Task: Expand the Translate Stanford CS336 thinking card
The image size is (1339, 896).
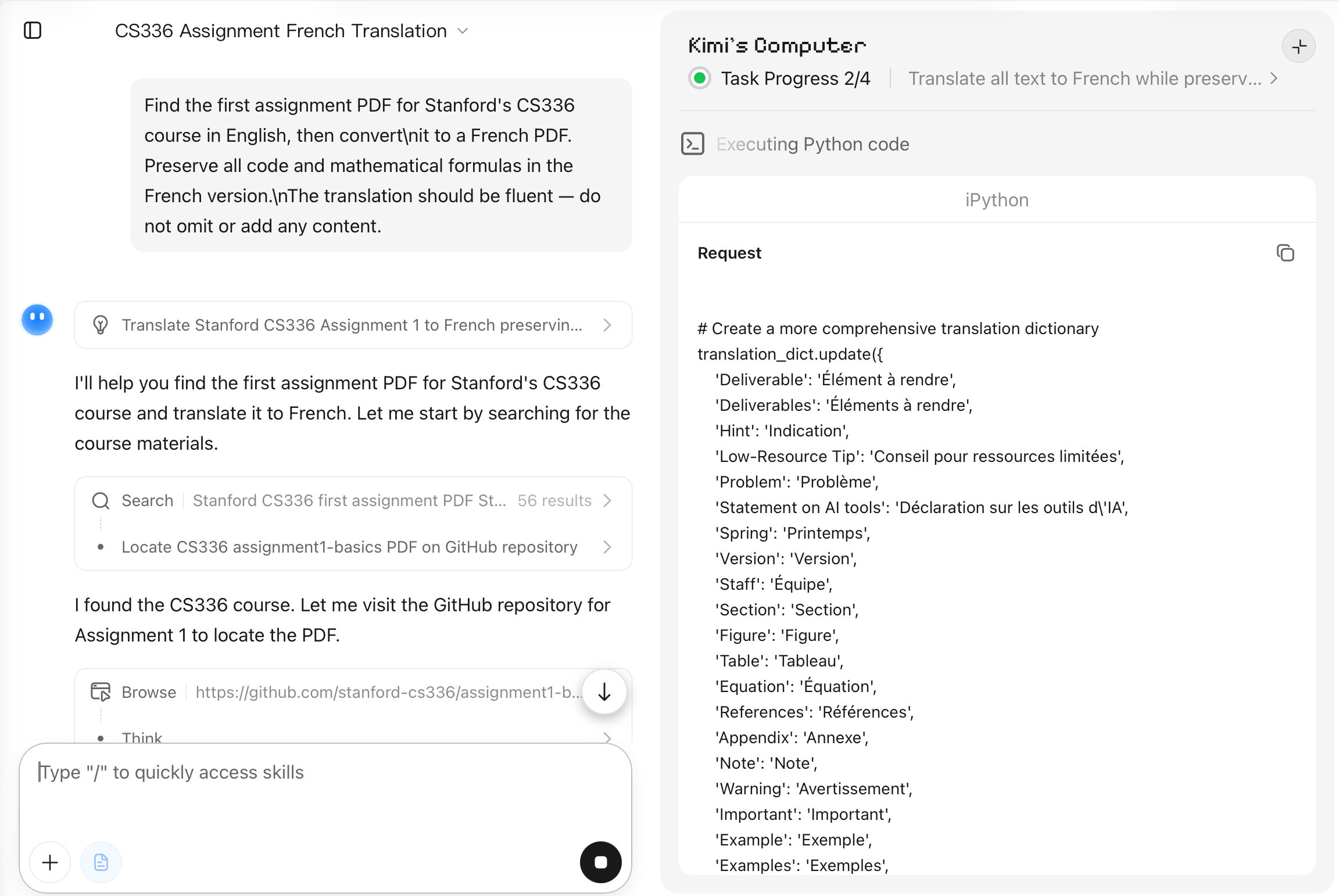Action: pyautogui.click(x=353, y=325)
